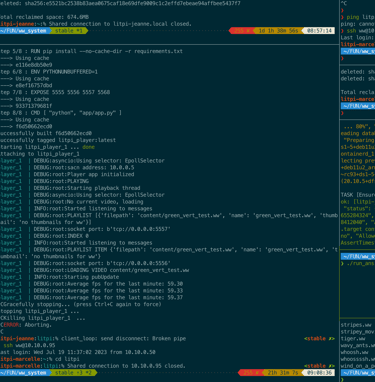Click the image hash e8ef16757dbd
This screenshot has width=375, height=382.
click(34, 85)
